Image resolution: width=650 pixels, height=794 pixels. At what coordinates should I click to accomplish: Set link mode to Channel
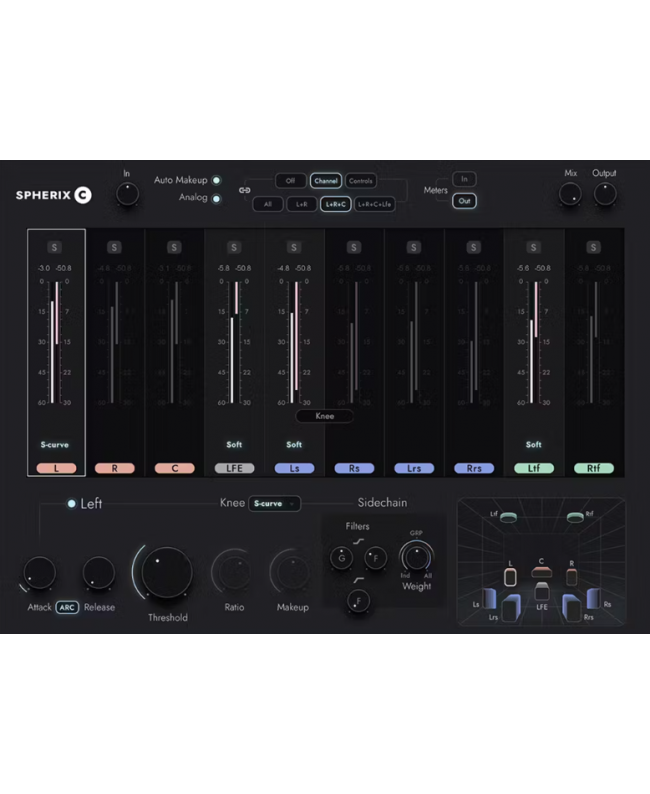[326, 181]
